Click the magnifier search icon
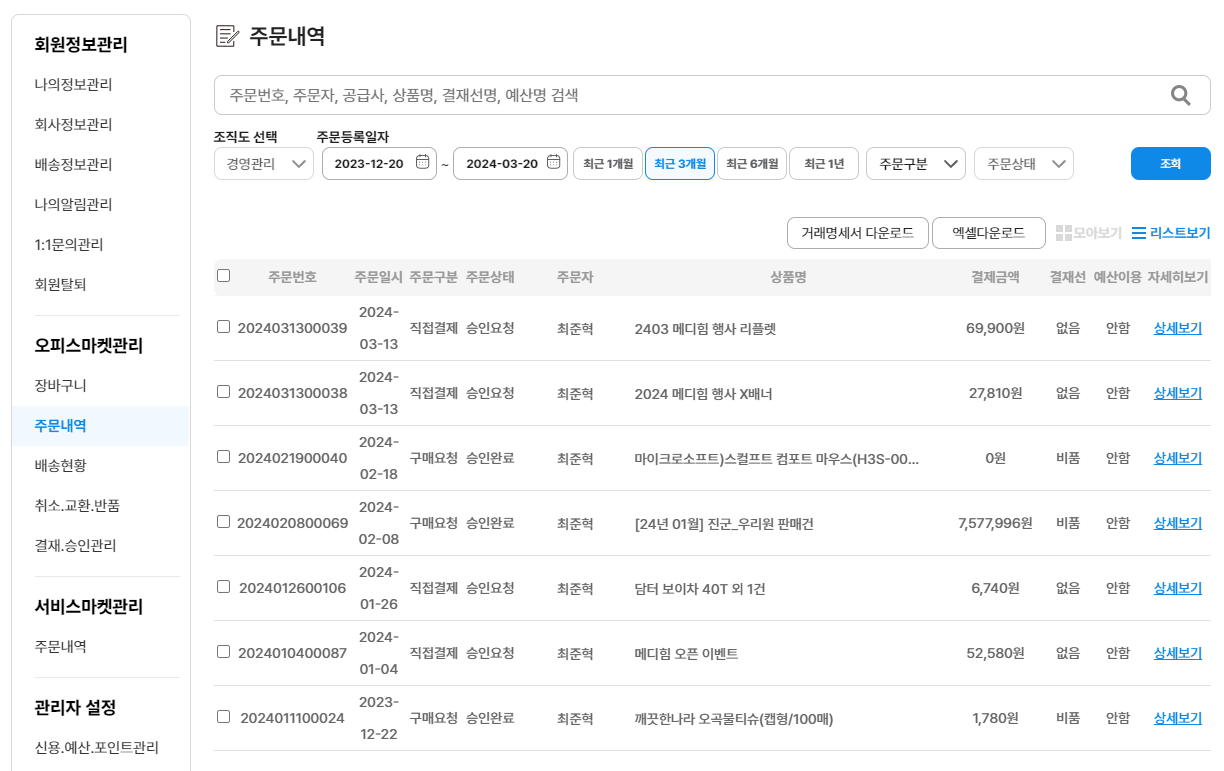The image size is (1224, 771). pyautogui.click(x=1180, y=96)
